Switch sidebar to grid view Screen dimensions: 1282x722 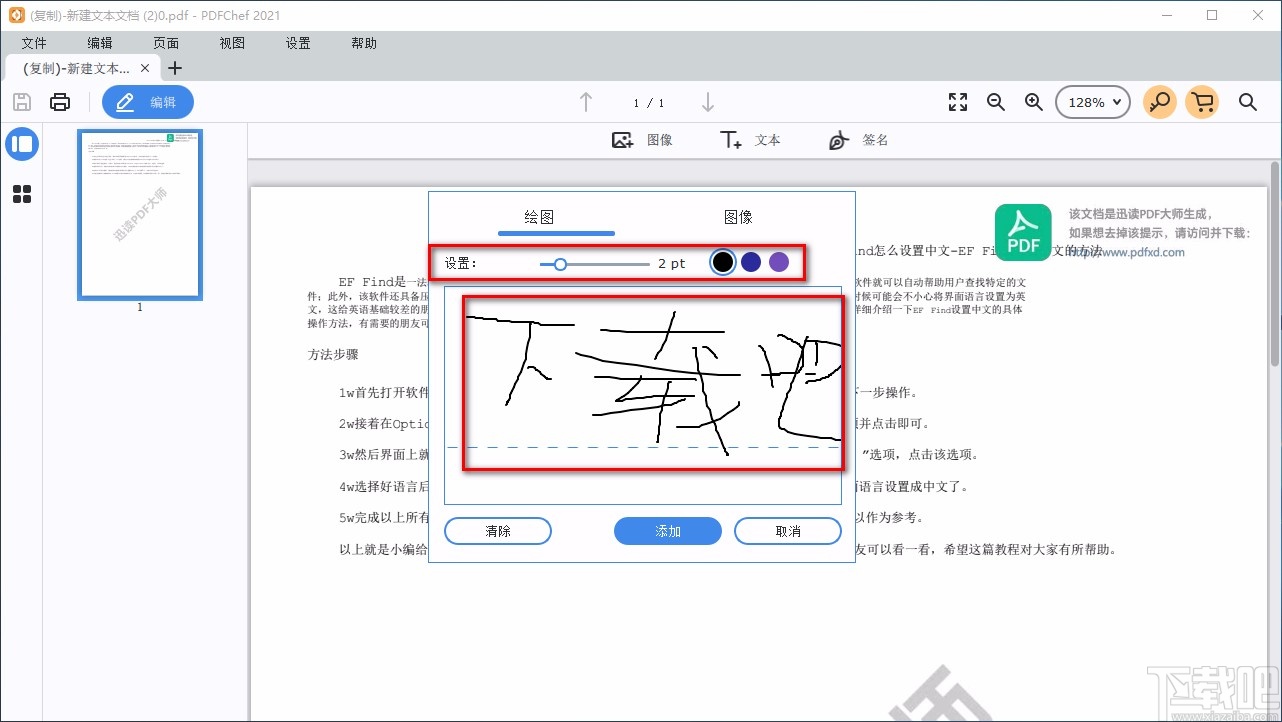(x=22, y=194)
